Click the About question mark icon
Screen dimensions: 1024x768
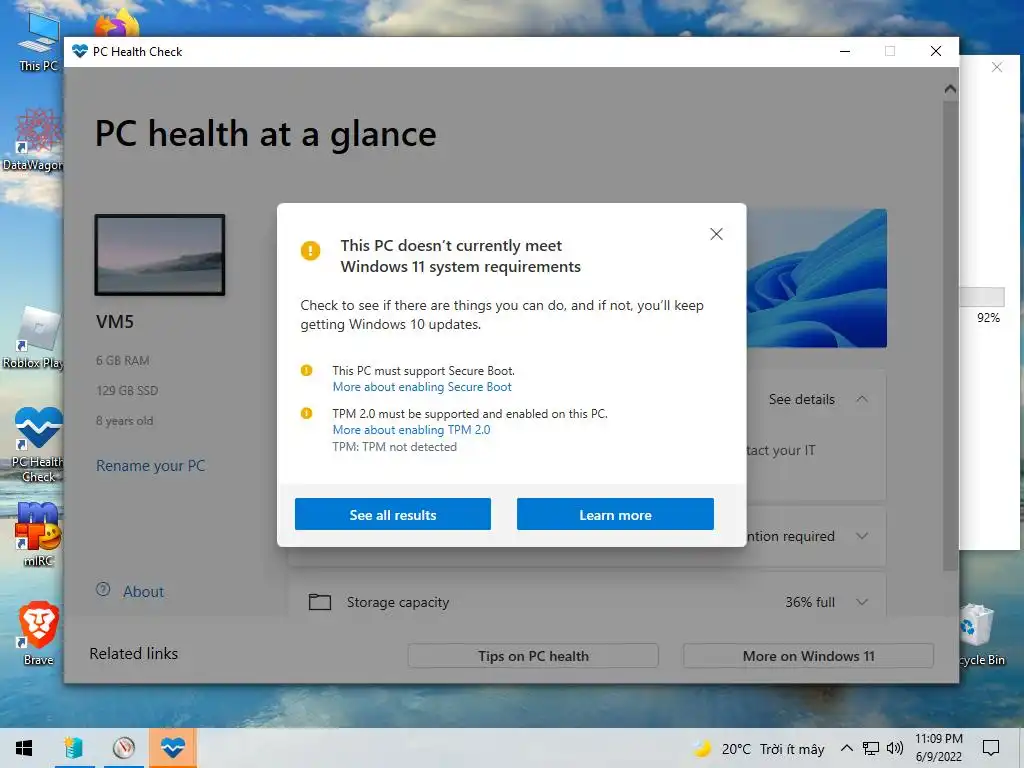[103, 590]
